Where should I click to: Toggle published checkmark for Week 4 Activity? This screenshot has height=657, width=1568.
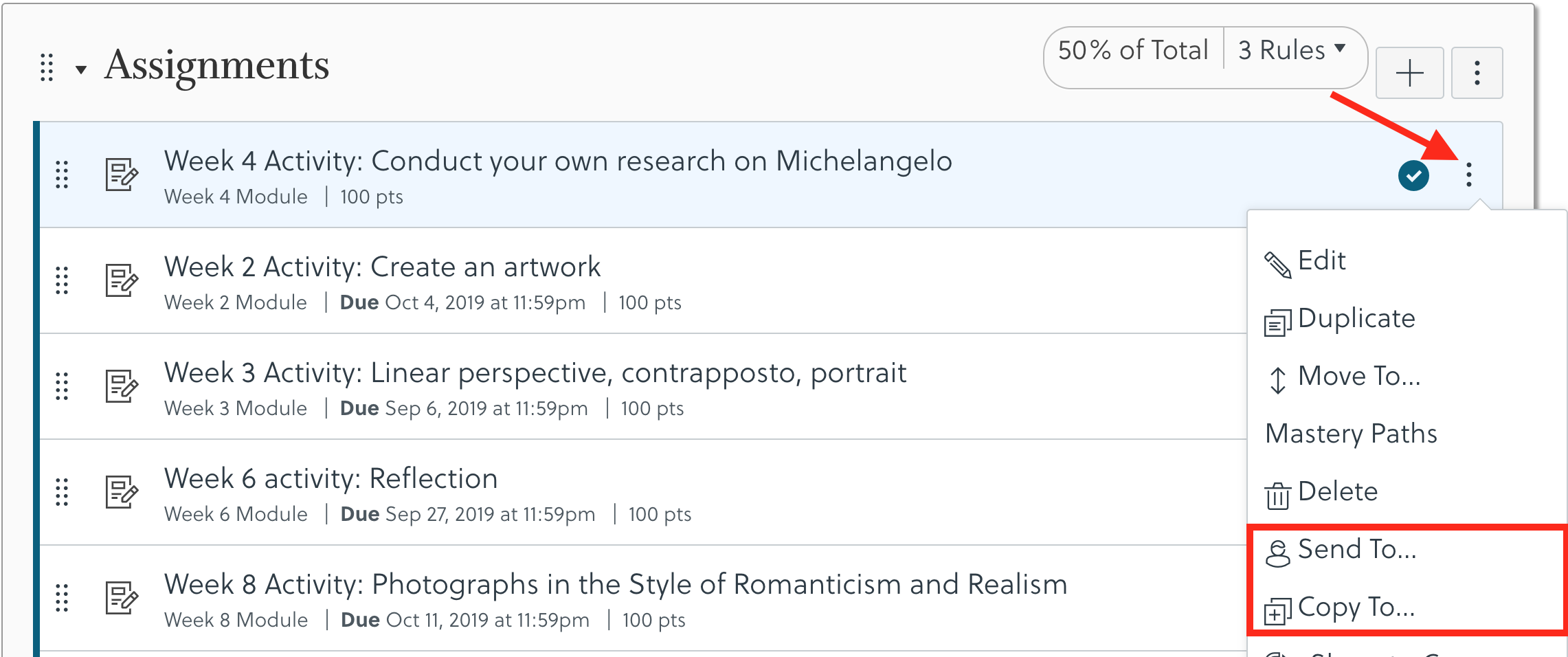(1413, 176)
